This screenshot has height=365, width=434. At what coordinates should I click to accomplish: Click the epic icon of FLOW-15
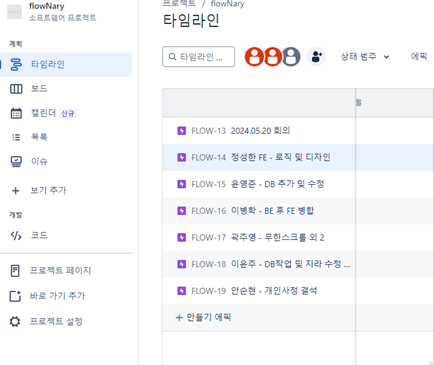[181, 184]
